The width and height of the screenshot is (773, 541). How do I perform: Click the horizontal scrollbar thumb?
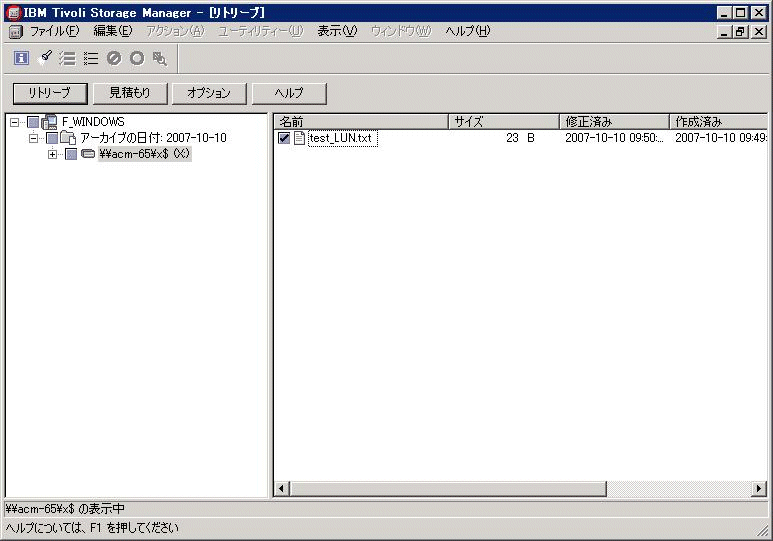[448, 489]
